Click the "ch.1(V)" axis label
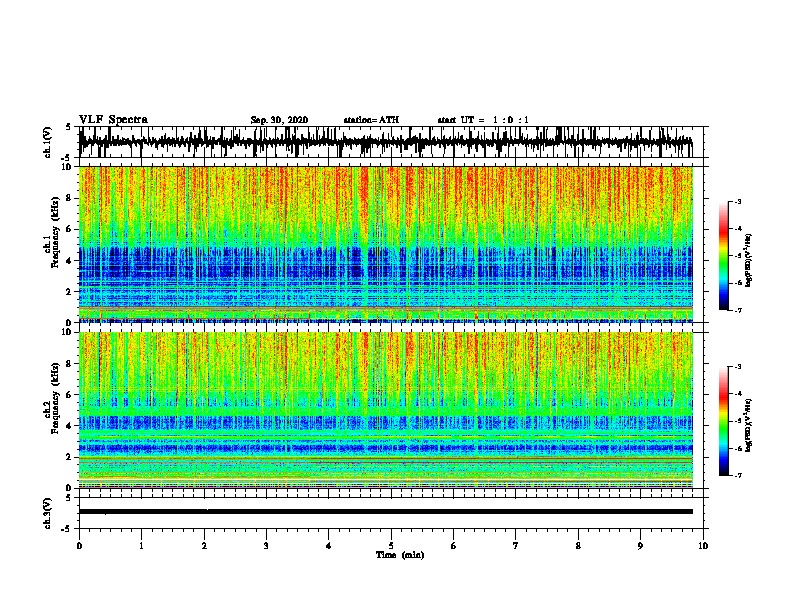 48,142
